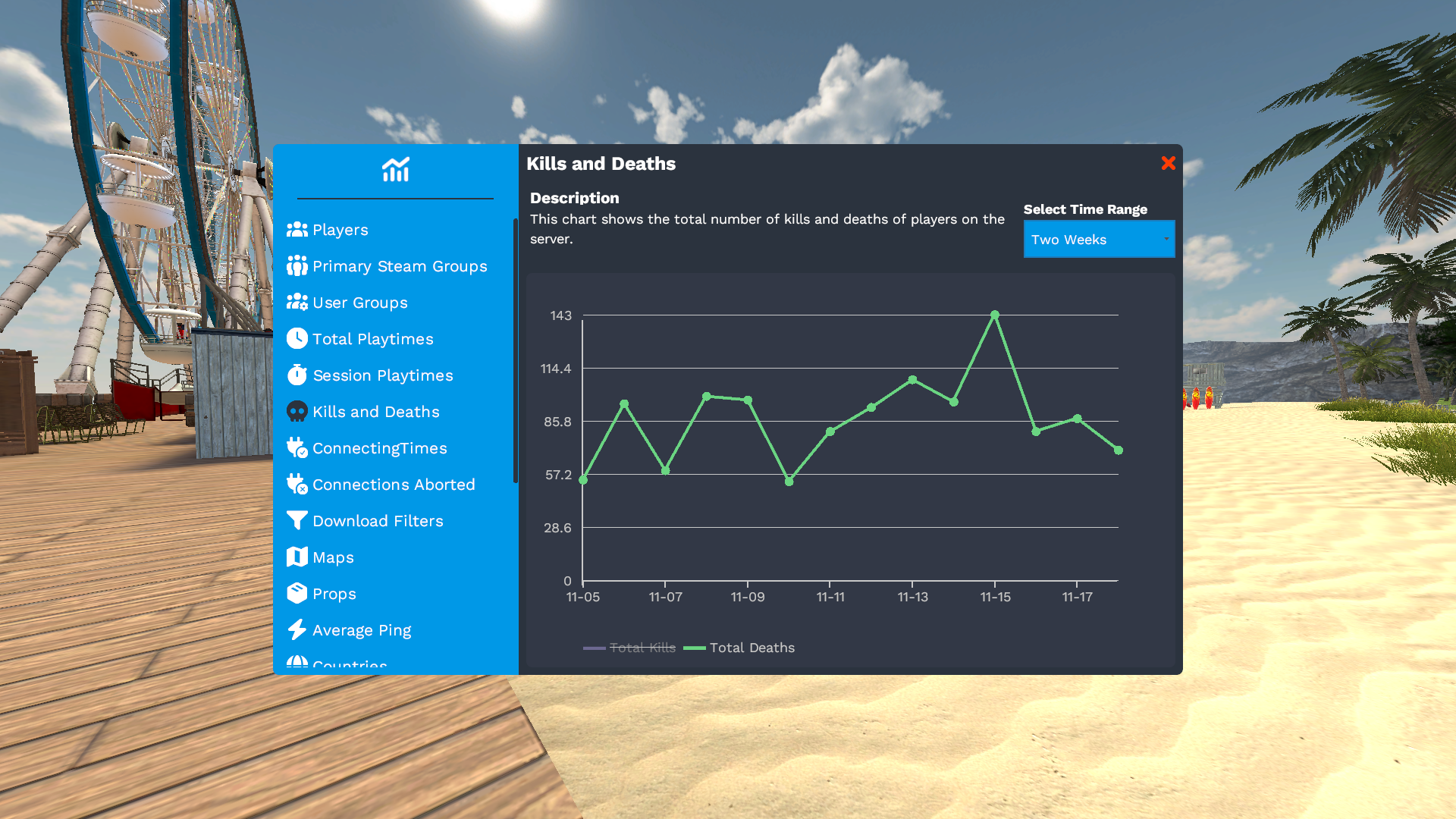Viewport: 1456px width, 819px height.
Task: Open Connections Aborted statistics
Action: [394, 485]
